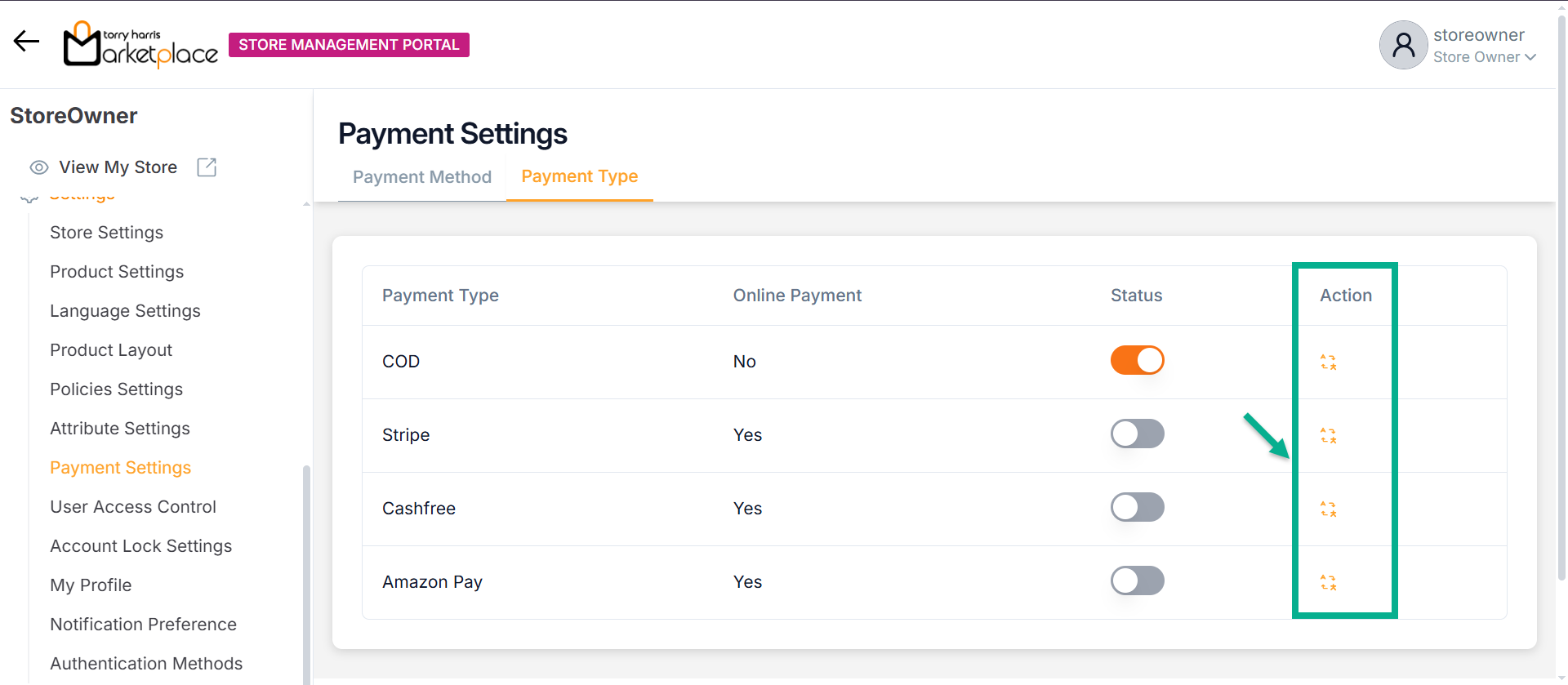
Task: Go to User Access Control
Action: (x=133, y=507)
